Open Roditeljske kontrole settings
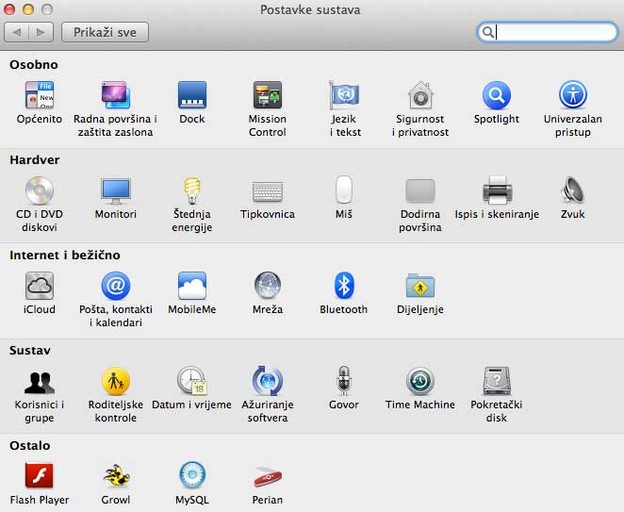Image resolution: width=624 pixels, height=512 pixels. coord(115,381)
